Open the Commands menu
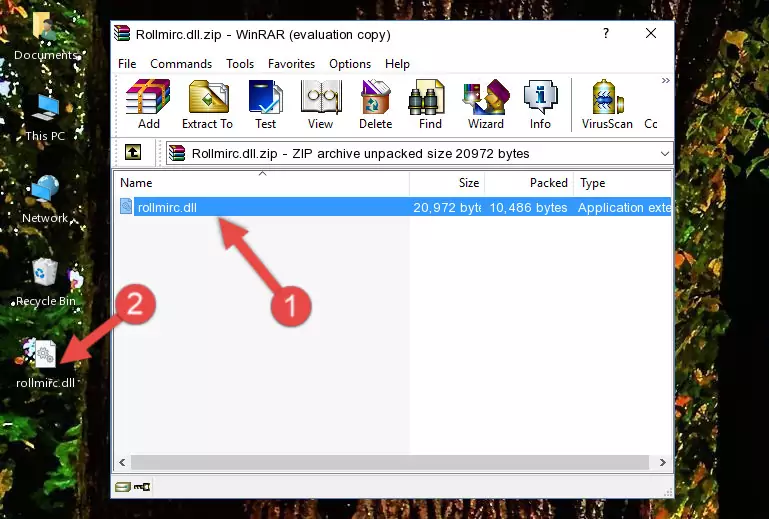 (181, 64)
